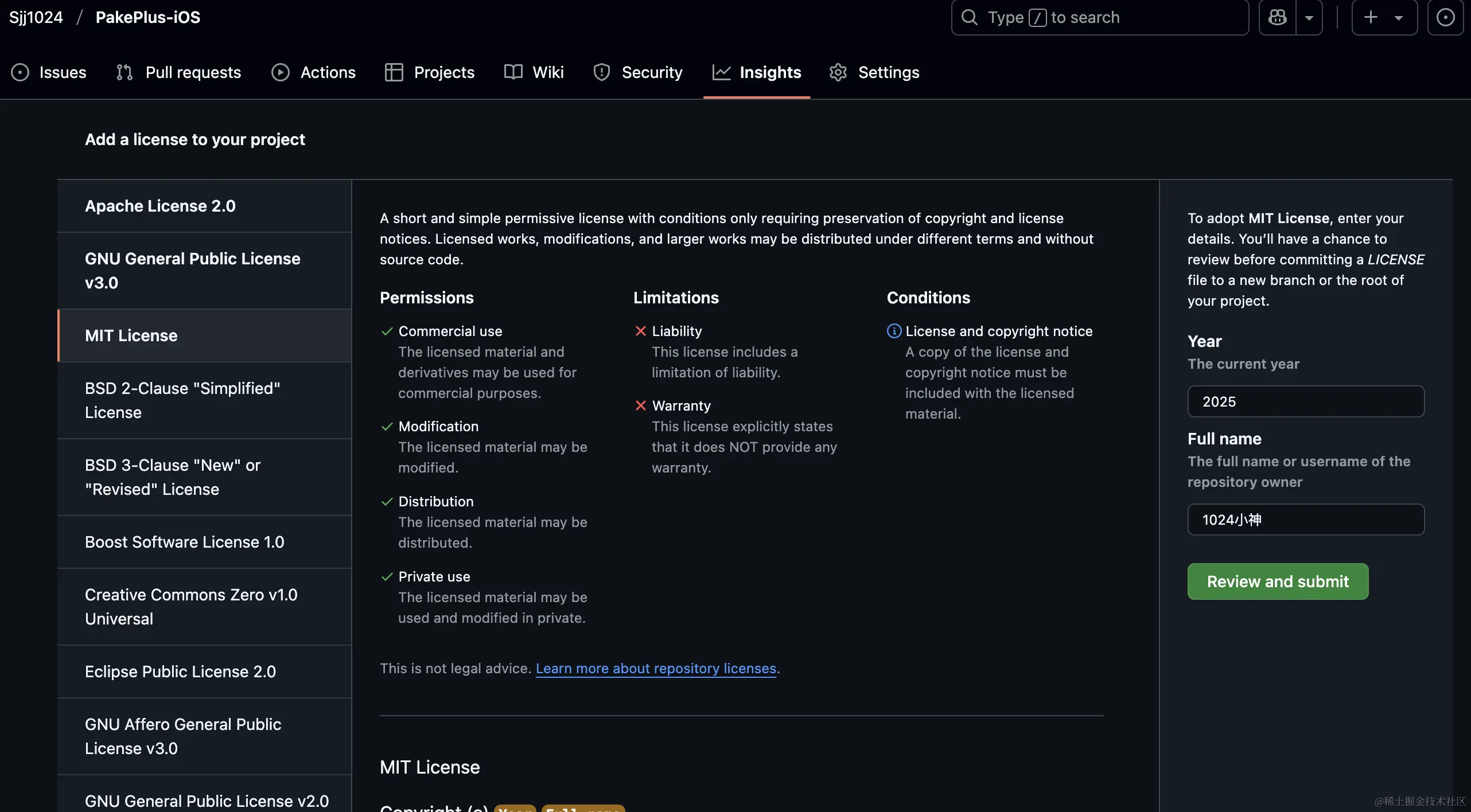Select the Pull requests icon
This screenshot has width=1471, height=812.
pos(123,72)
